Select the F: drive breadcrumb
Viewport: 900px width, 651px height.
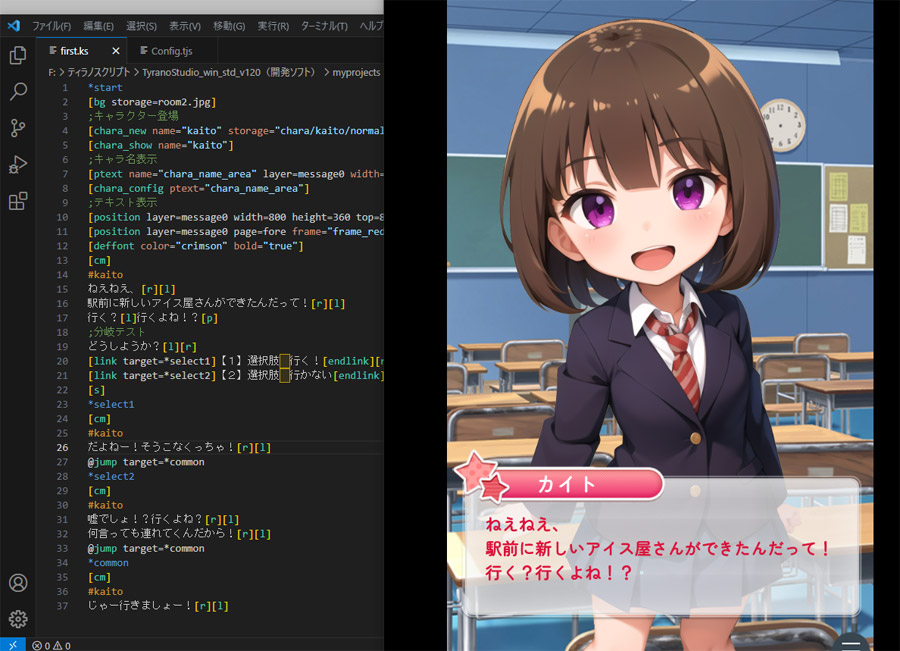click(x=52, y=72)
